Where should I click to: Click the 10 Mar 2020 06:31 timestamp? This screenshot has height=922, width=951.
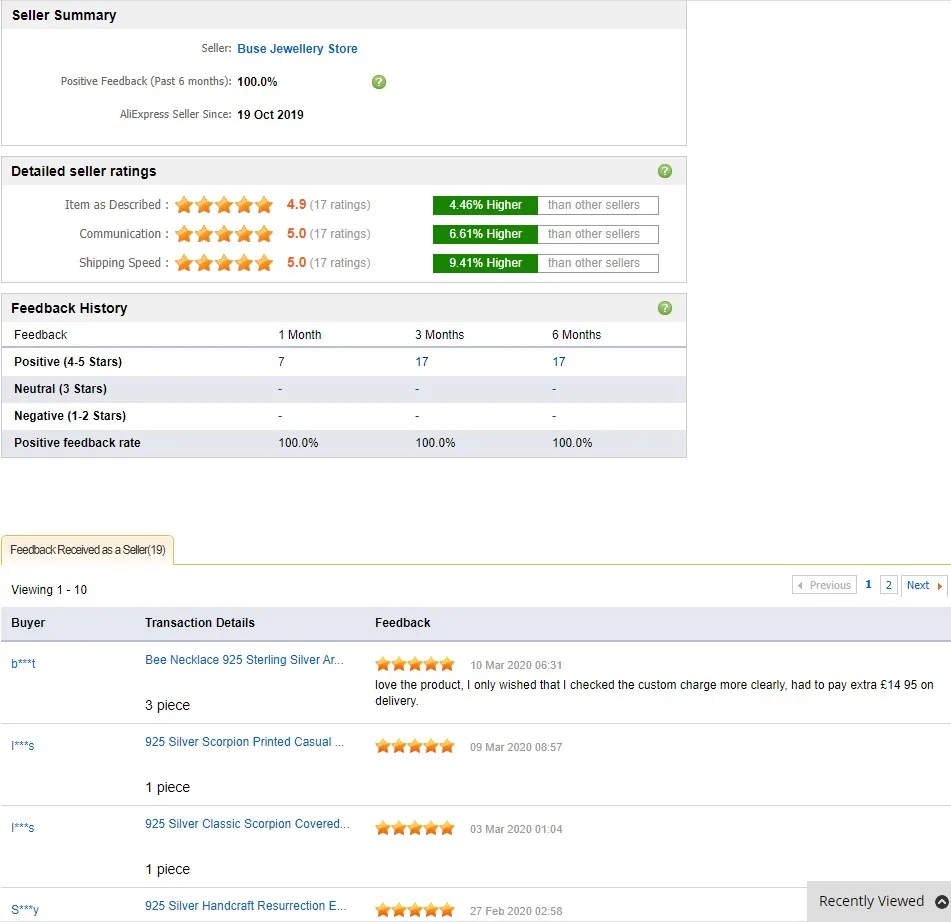pyautogui.click(x=516, y=665)
